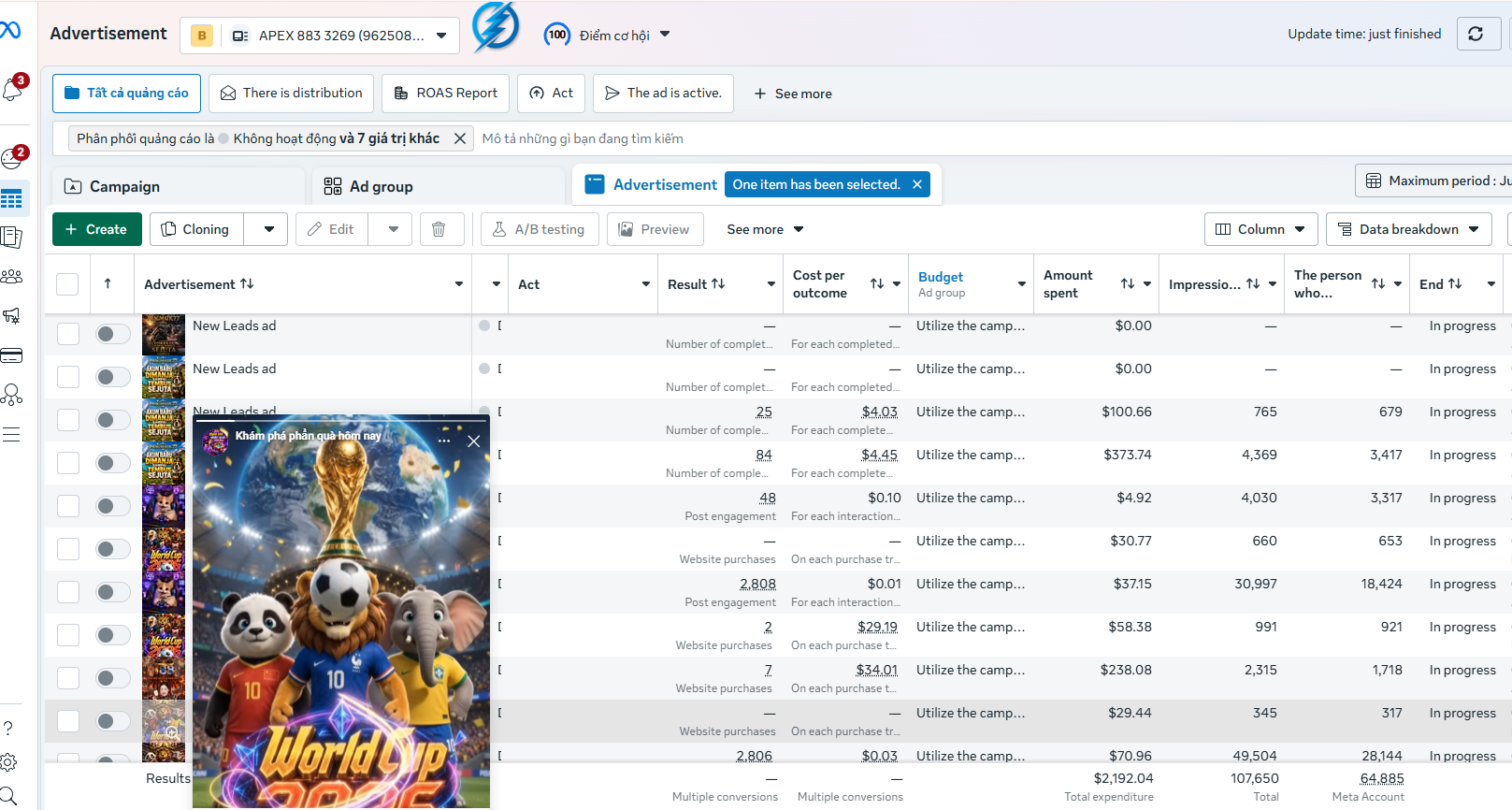
Task: Open notifications bell with 3 alerts
Action: [12, 89]
